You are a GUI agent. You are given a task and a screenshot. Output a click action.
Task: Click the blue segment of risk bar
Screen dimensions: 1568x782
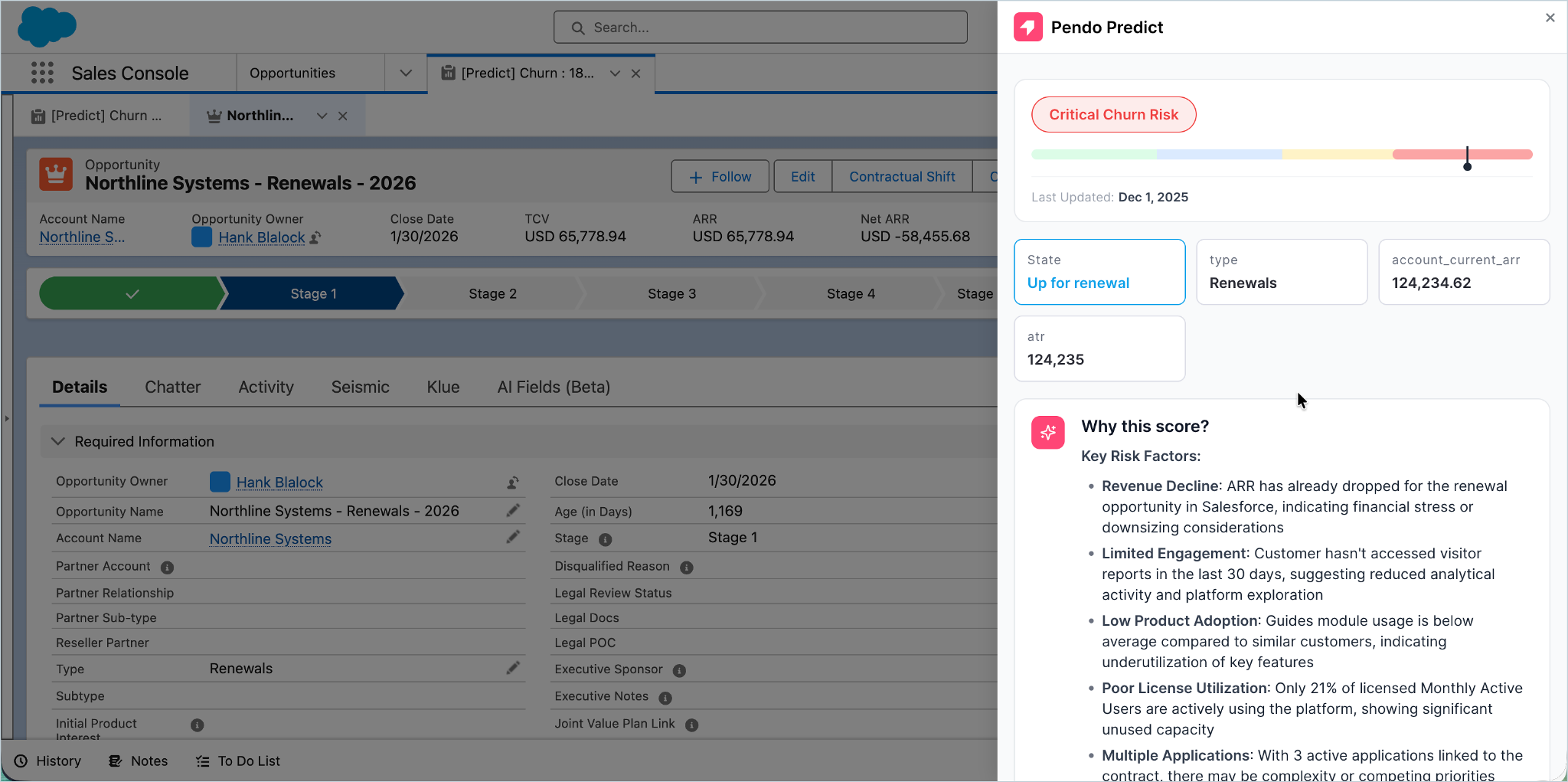pyautogui.click(x=1220, y=155)
